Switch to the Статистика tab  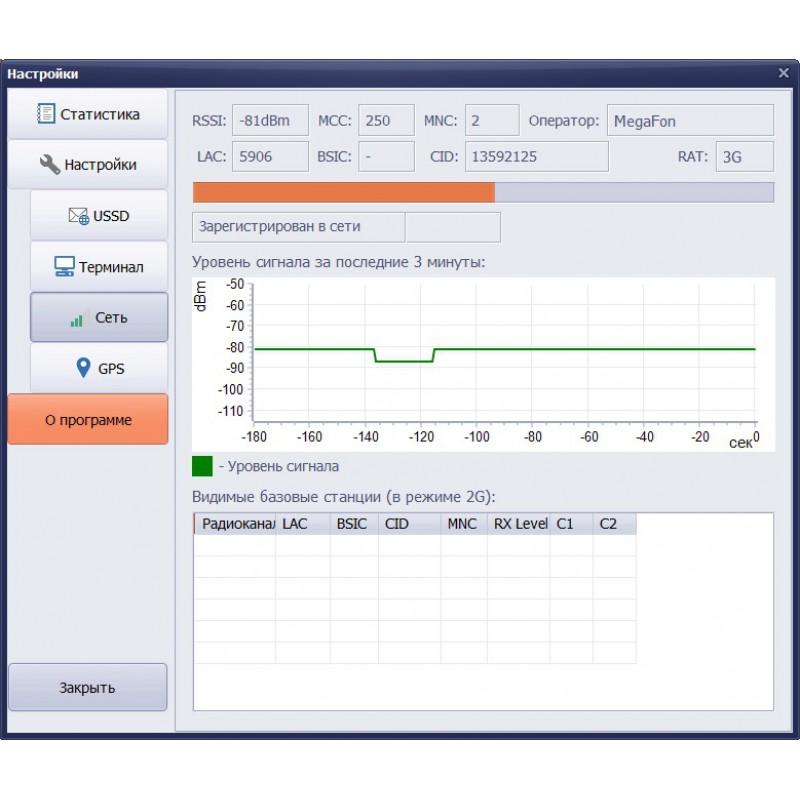tap(88, 114)
